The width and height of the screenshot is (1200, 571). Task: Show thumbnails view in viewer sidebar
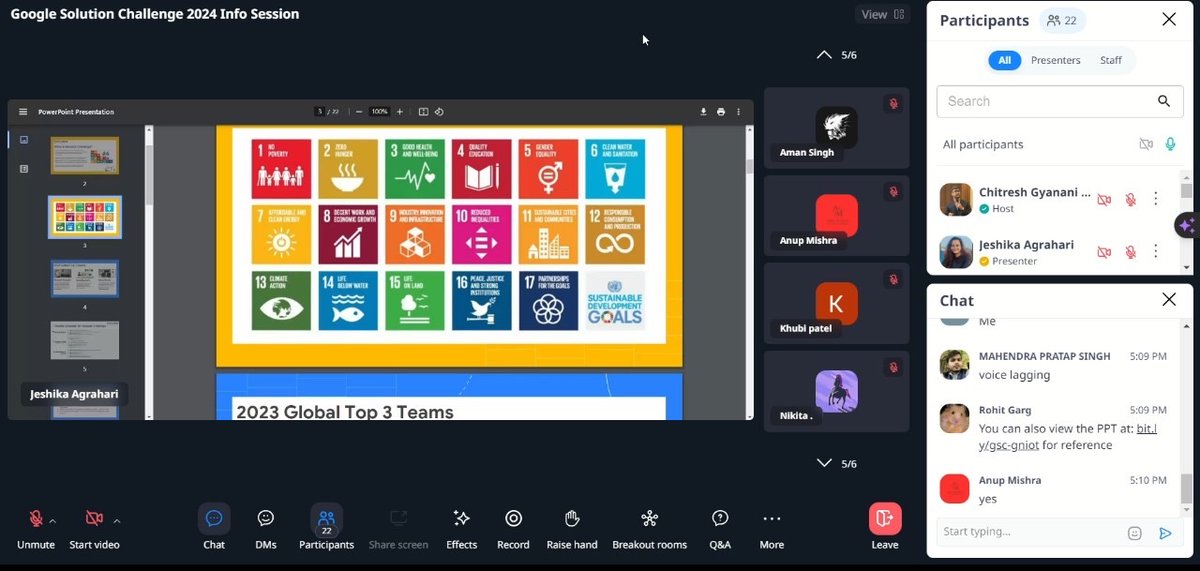pyautogui.click(x=24, y=141)
